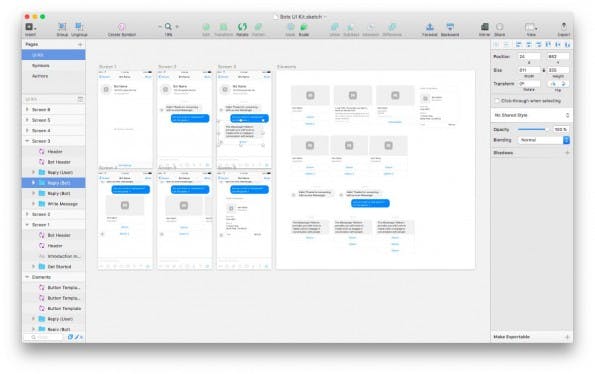
Task: Select the Header layer under Screen 3
Action: tap(54, 151)
